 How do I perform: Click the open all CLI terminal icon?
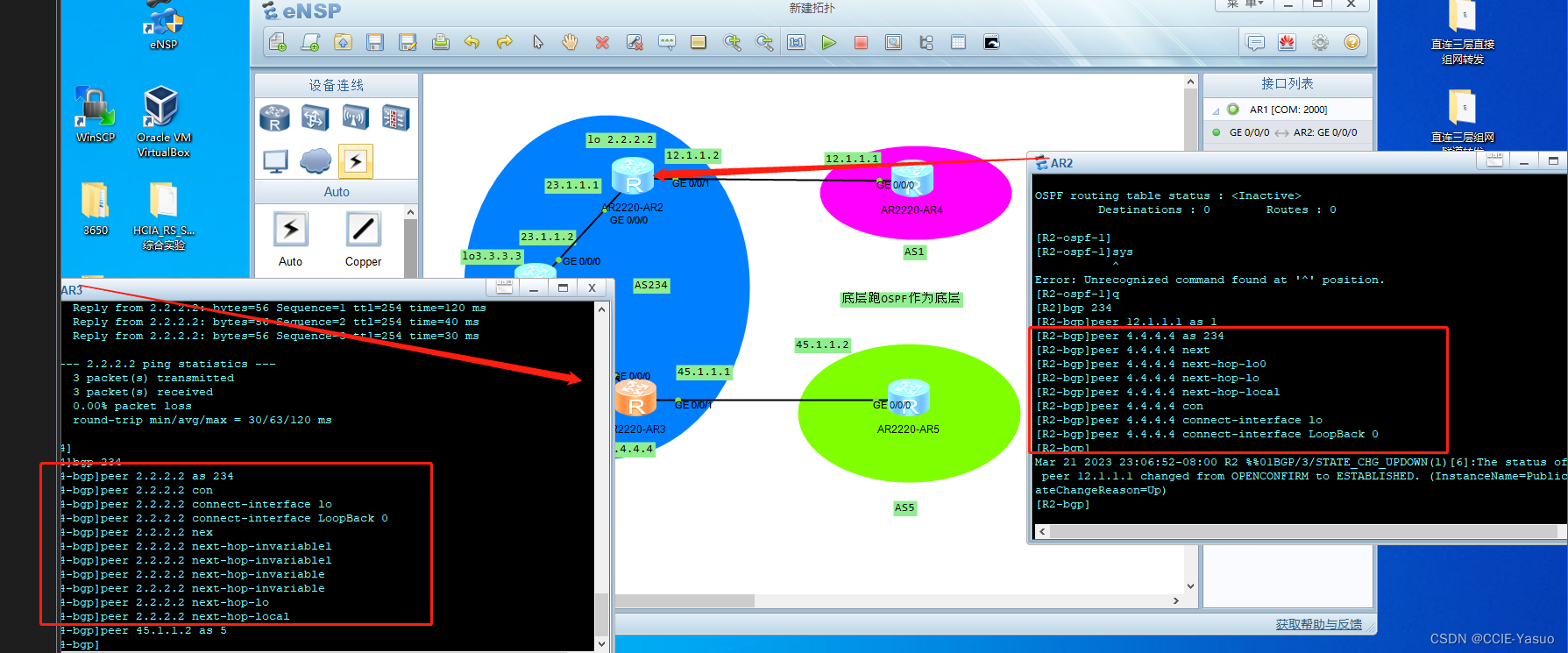point(991,42)
